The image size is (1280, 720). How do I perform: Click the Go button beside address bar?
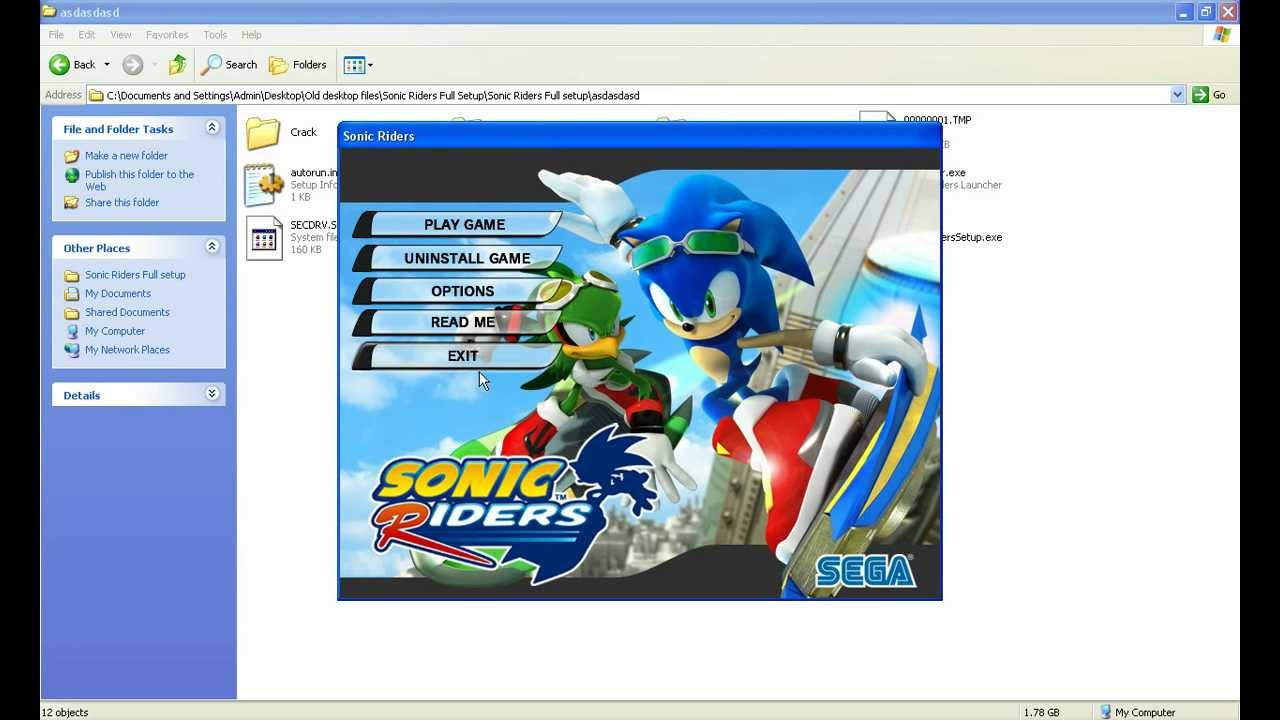(x=1209, y=95)
